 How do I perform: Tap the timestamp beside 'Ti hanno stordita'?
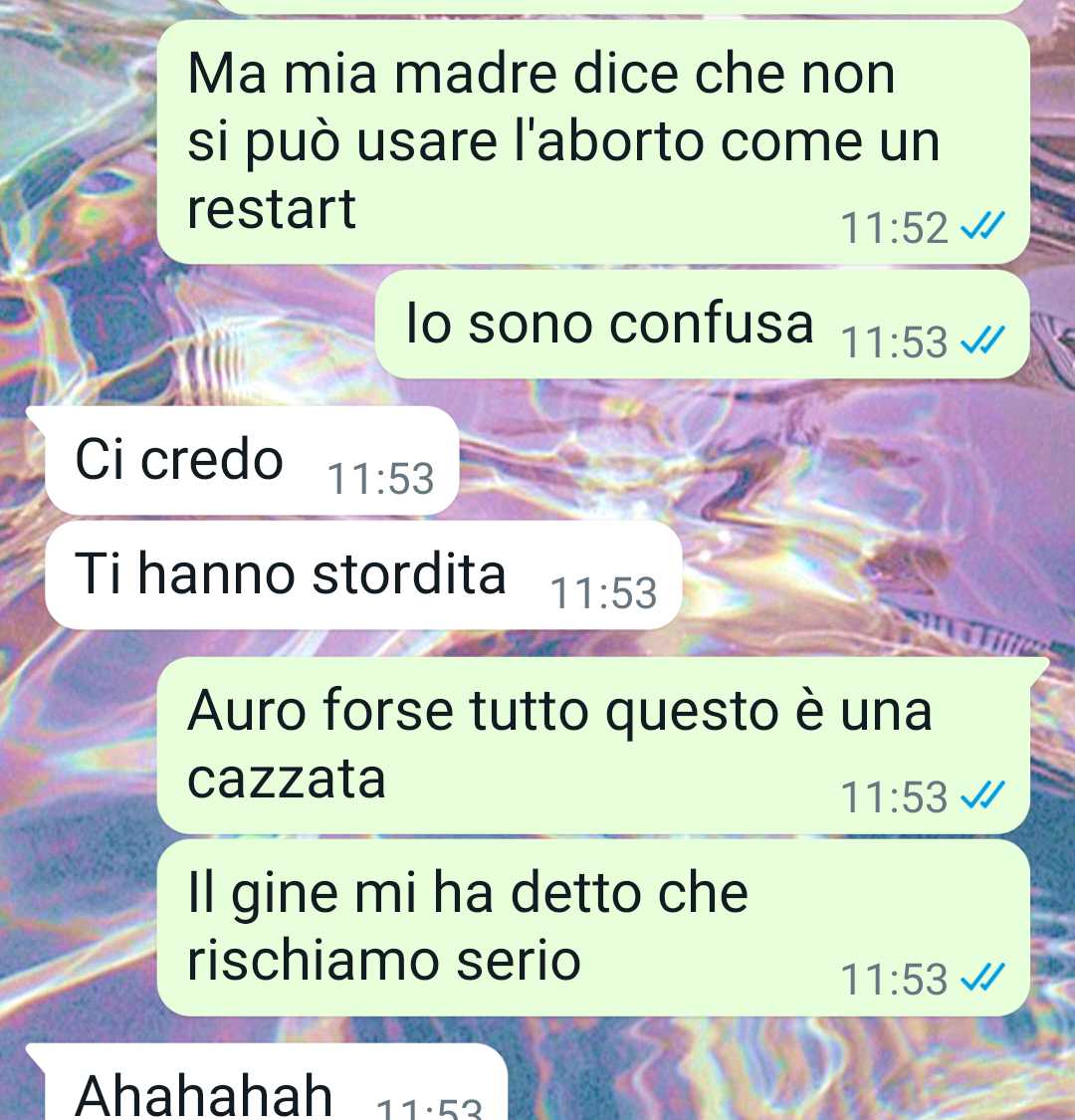click(x=603, y=593)
